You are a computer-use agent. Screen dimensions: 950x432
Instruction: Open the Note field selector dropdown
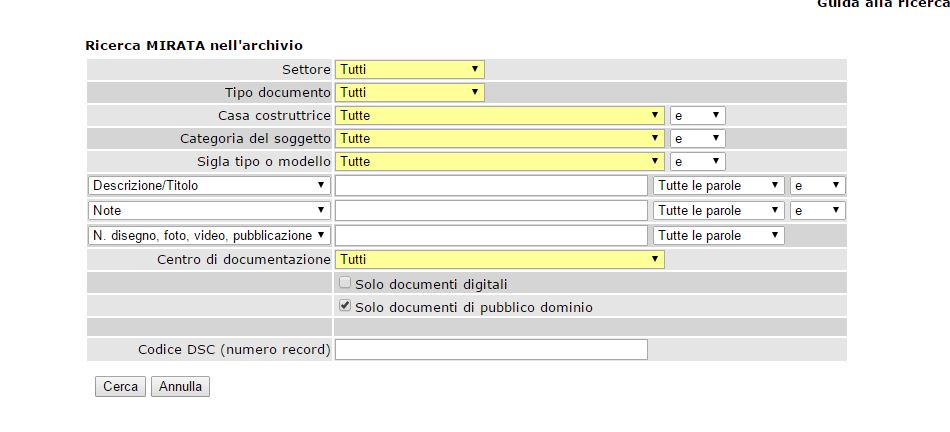[210, 211]
